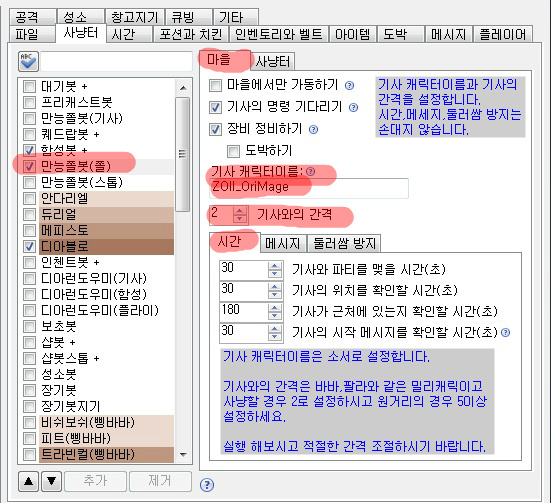Viewport: 551px width, 503px height.
Task: Switch to the top-row 메시지 tab
Action: pos(448,34)
